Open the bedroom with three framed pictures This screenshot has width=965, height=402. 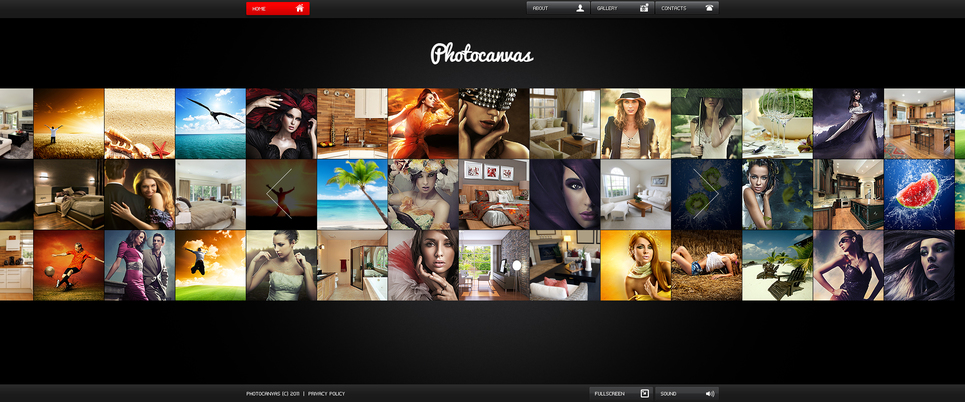tap(494, 195)
